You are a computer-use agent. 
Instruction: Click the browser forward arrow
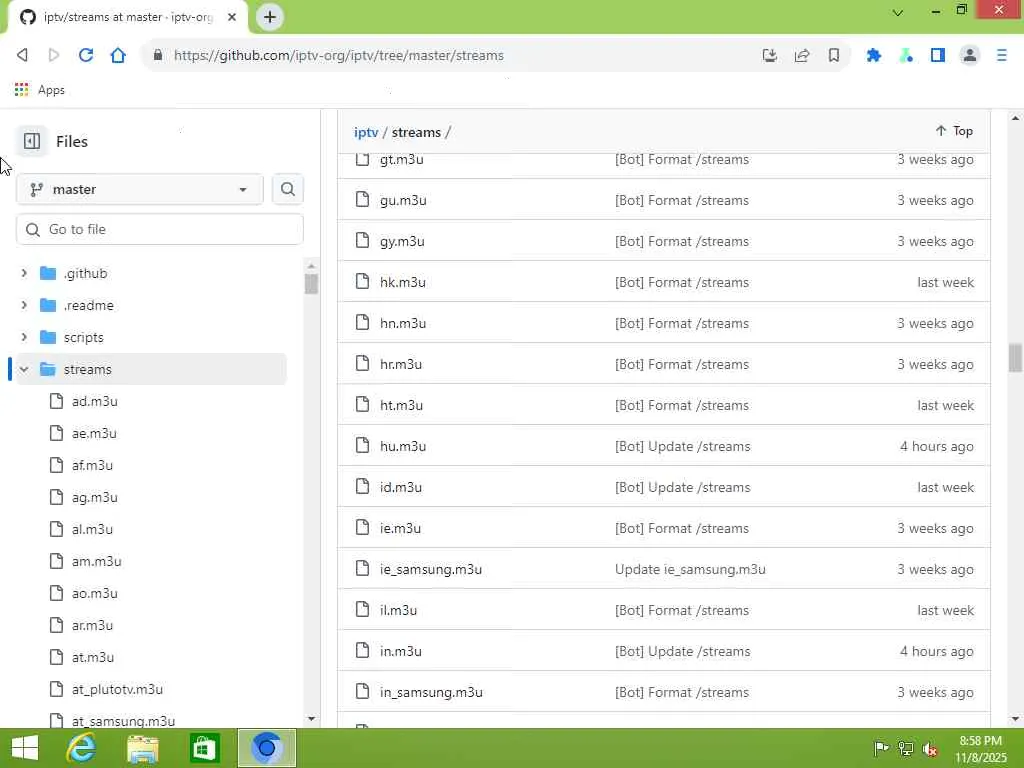tap(54, 56)
